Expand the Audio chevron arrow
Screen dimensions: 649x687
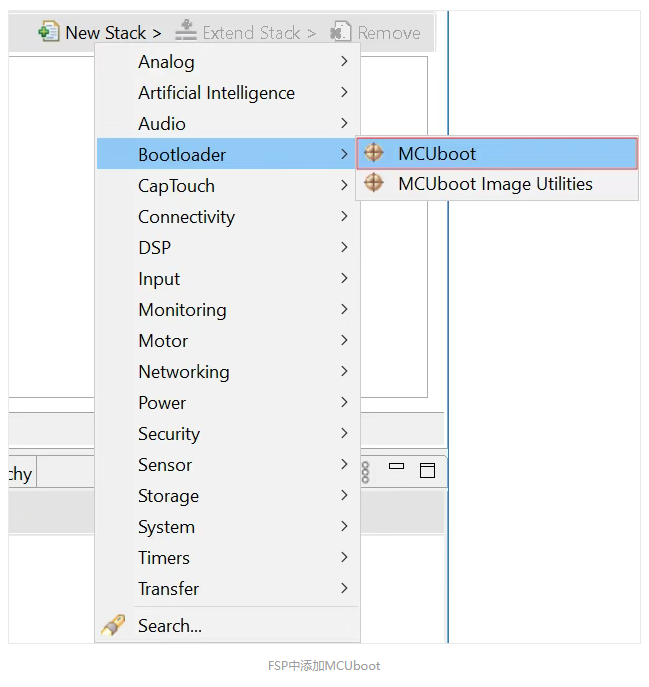click(x=344, y=124)
